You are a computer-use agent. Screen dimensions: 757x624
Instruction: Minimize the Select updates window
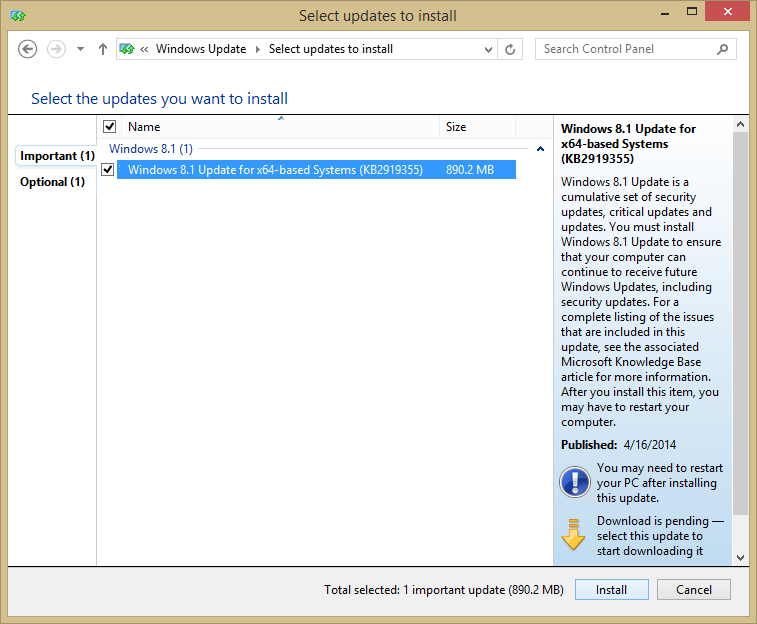(x=665, y=13)
